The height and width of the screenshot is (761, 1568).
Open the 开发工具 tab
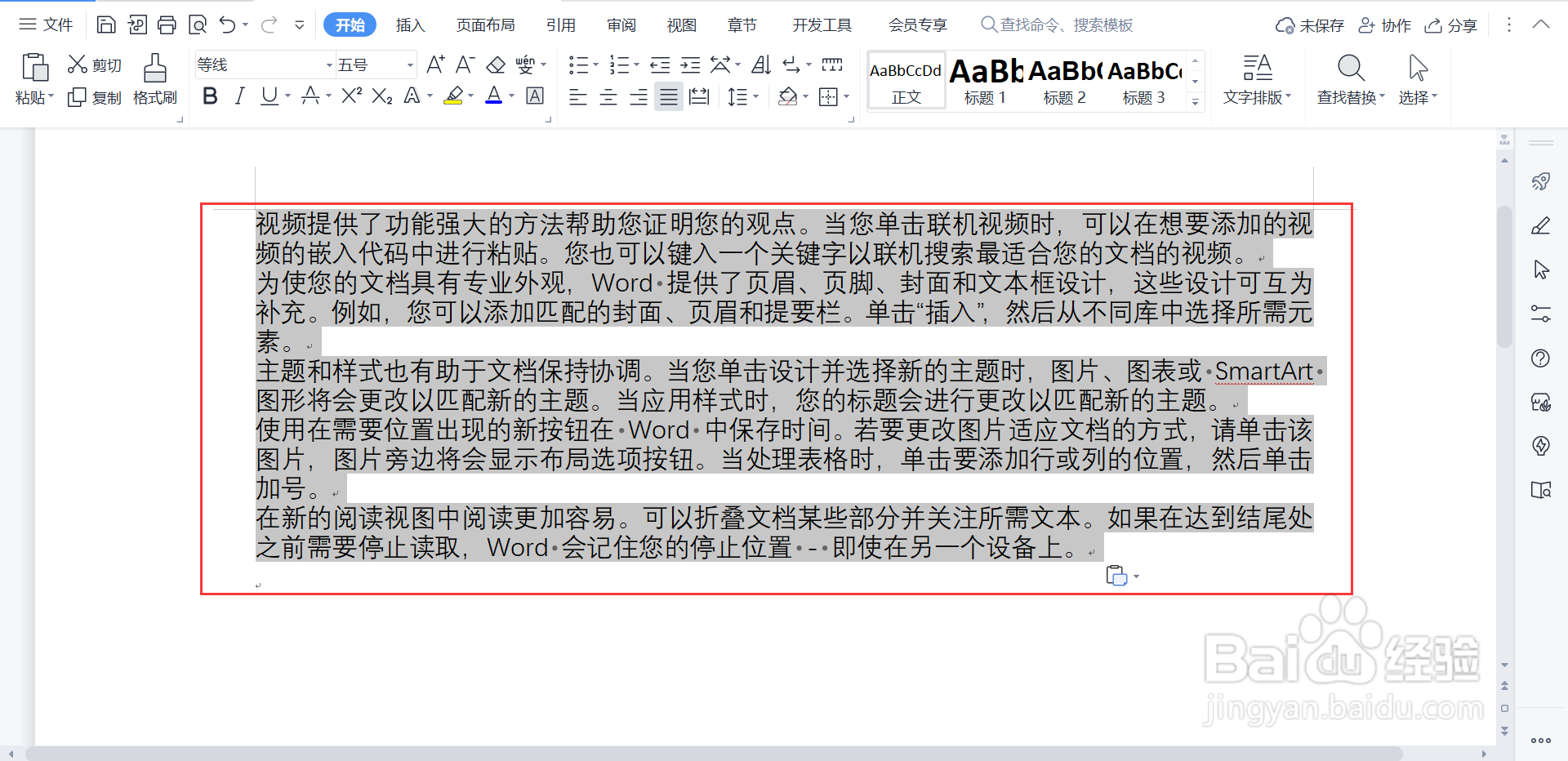(822, 25)
